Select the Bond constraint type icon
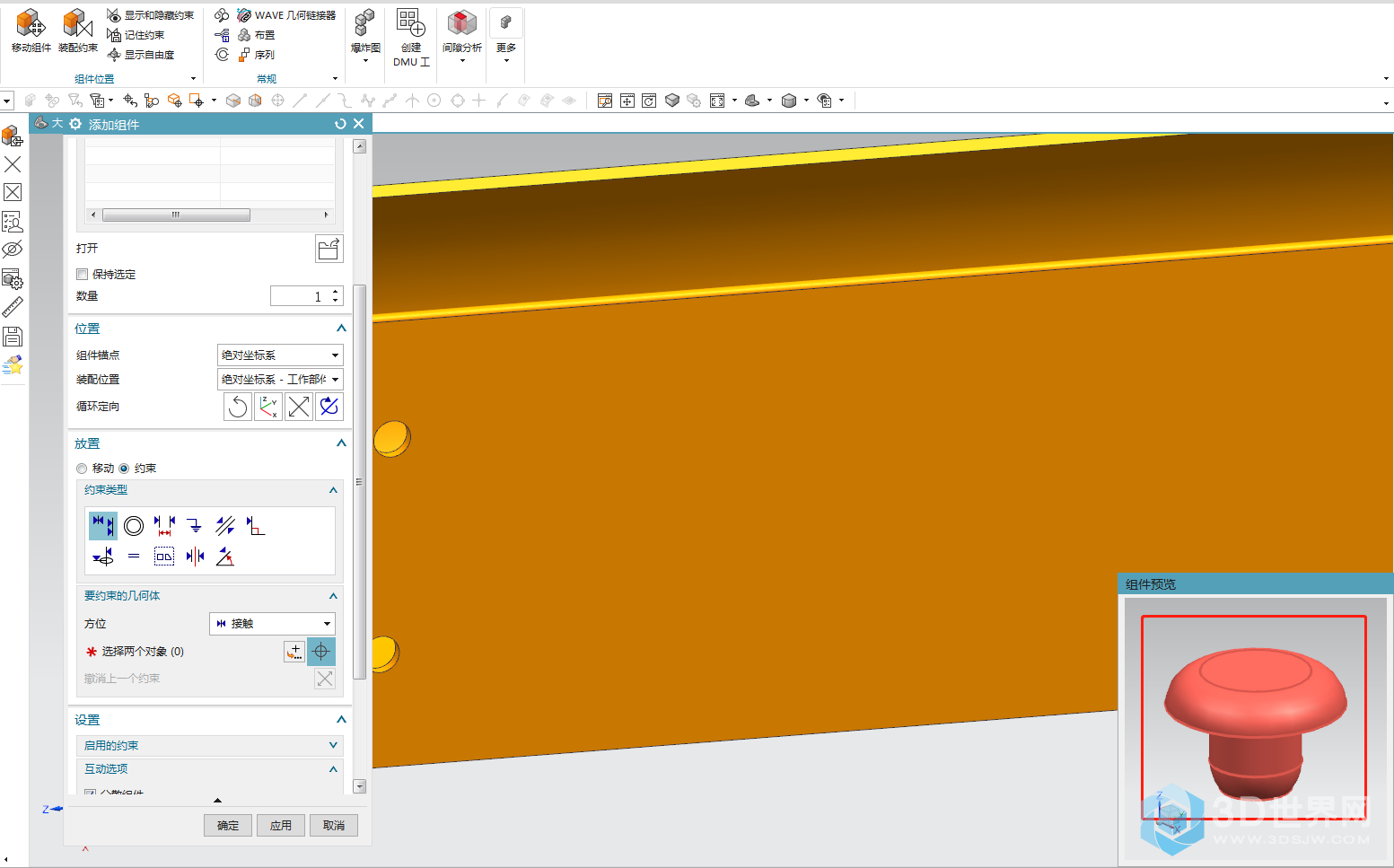This screenshot has width=1394, height=868. click(x=164, y=557)
